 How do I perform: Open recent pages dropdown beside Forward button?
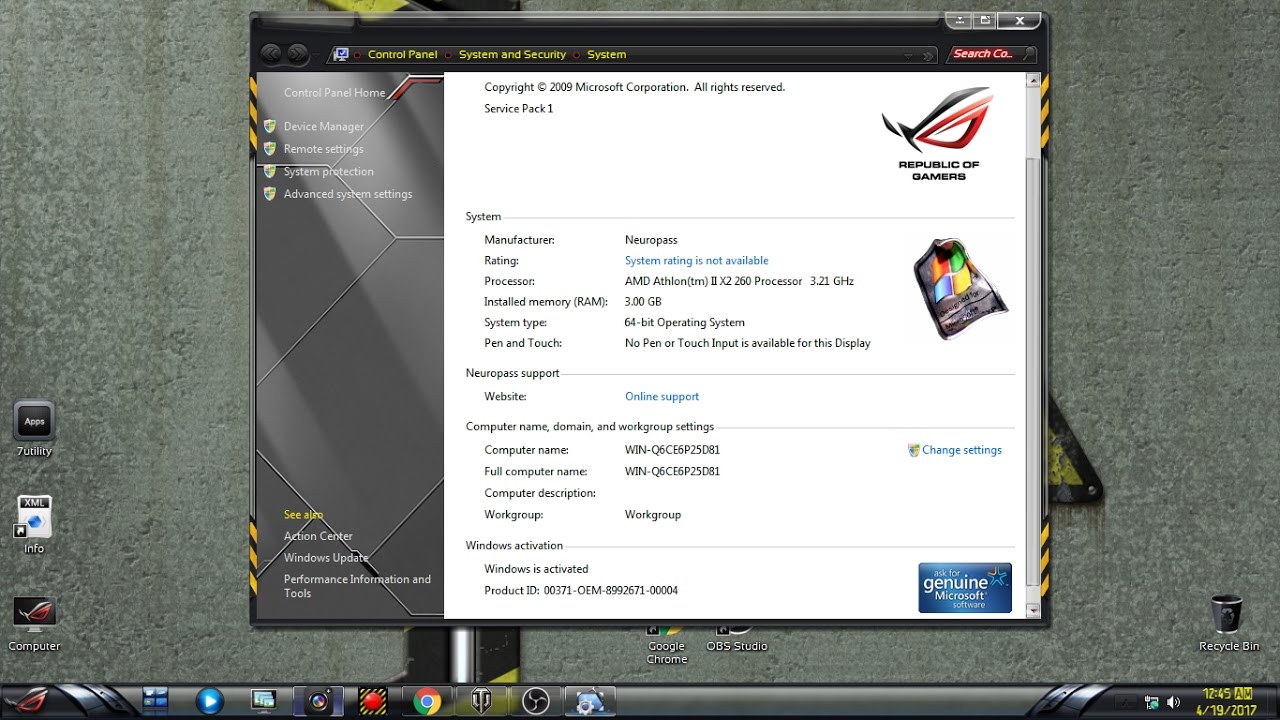318,55
